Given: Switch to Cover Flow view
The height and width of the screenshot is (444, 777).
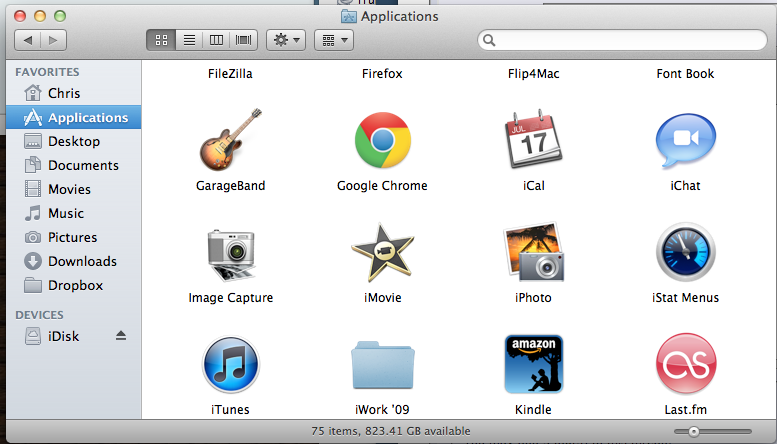Looking at the screenshot, I should (x=243, y=40).
